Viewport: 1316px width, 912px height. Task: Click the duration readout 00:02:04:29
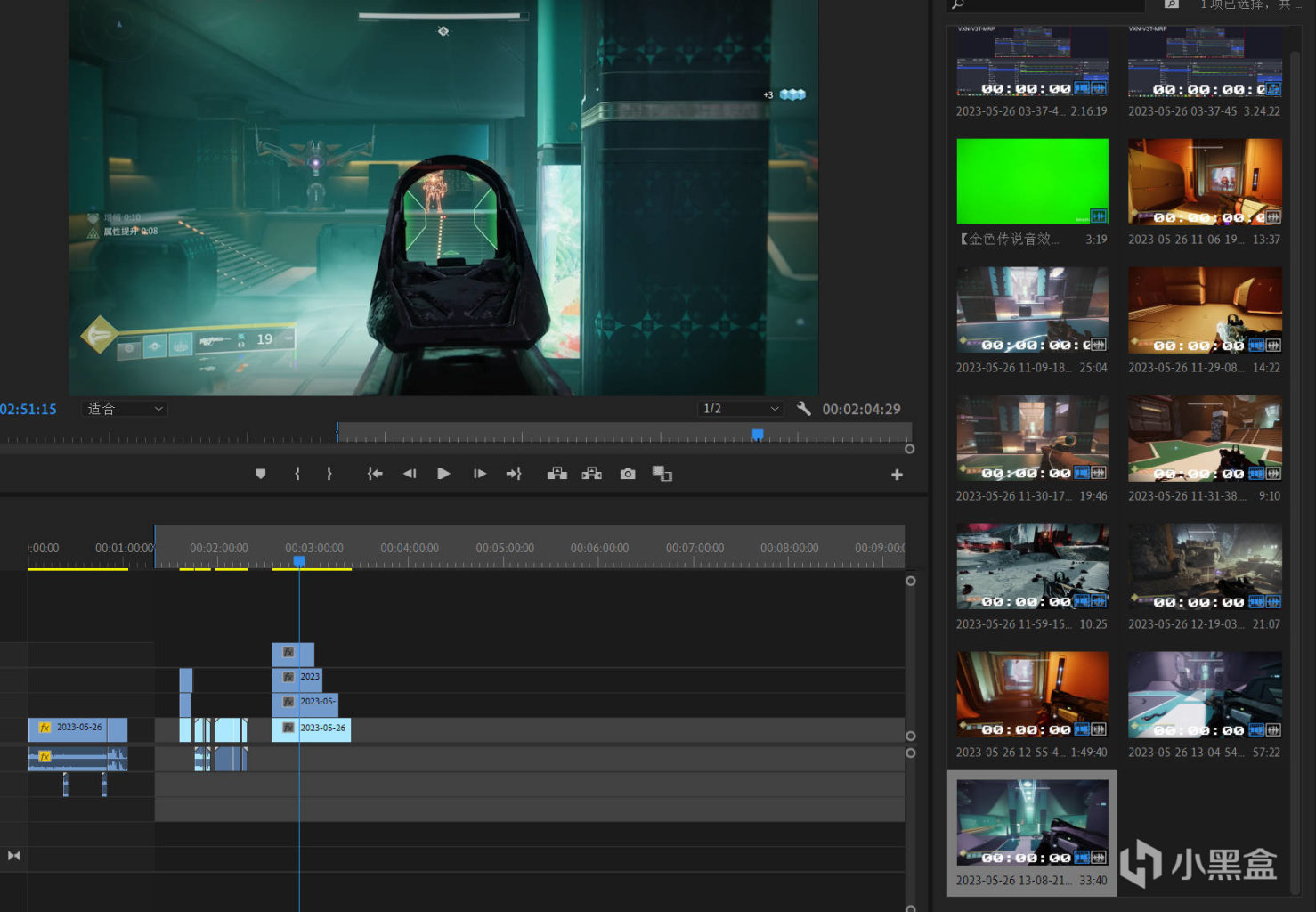(x=861, y=409)
